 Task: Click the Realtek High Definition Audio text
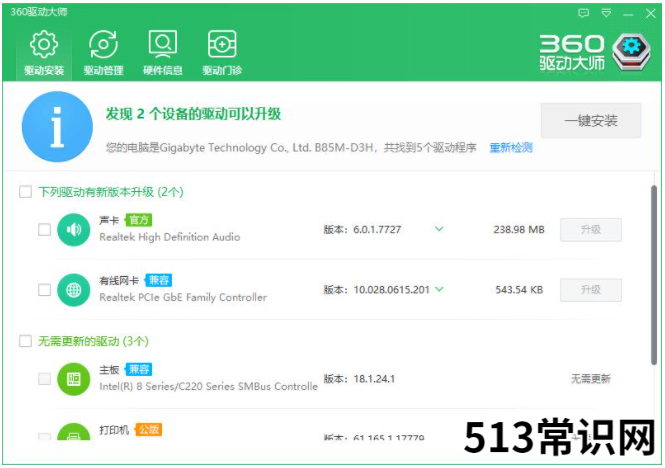tap(170, 237)
